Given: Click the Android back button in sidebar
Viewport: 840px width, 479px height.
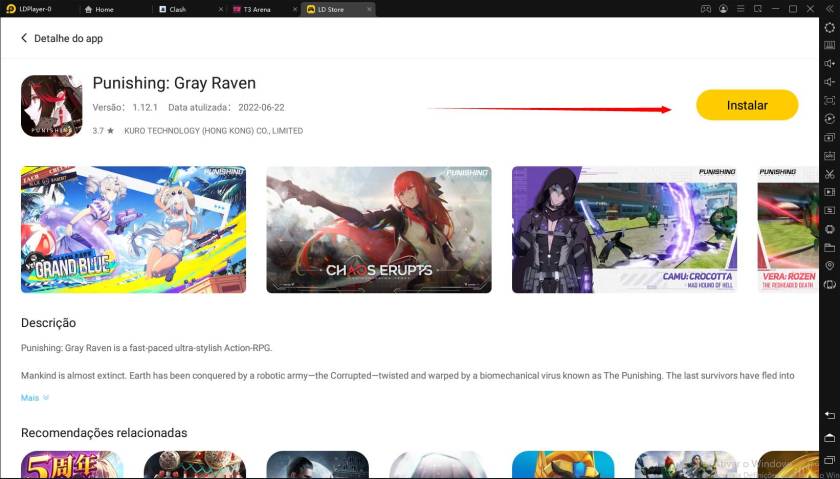Looking at the screenshot, I should 830,415.
